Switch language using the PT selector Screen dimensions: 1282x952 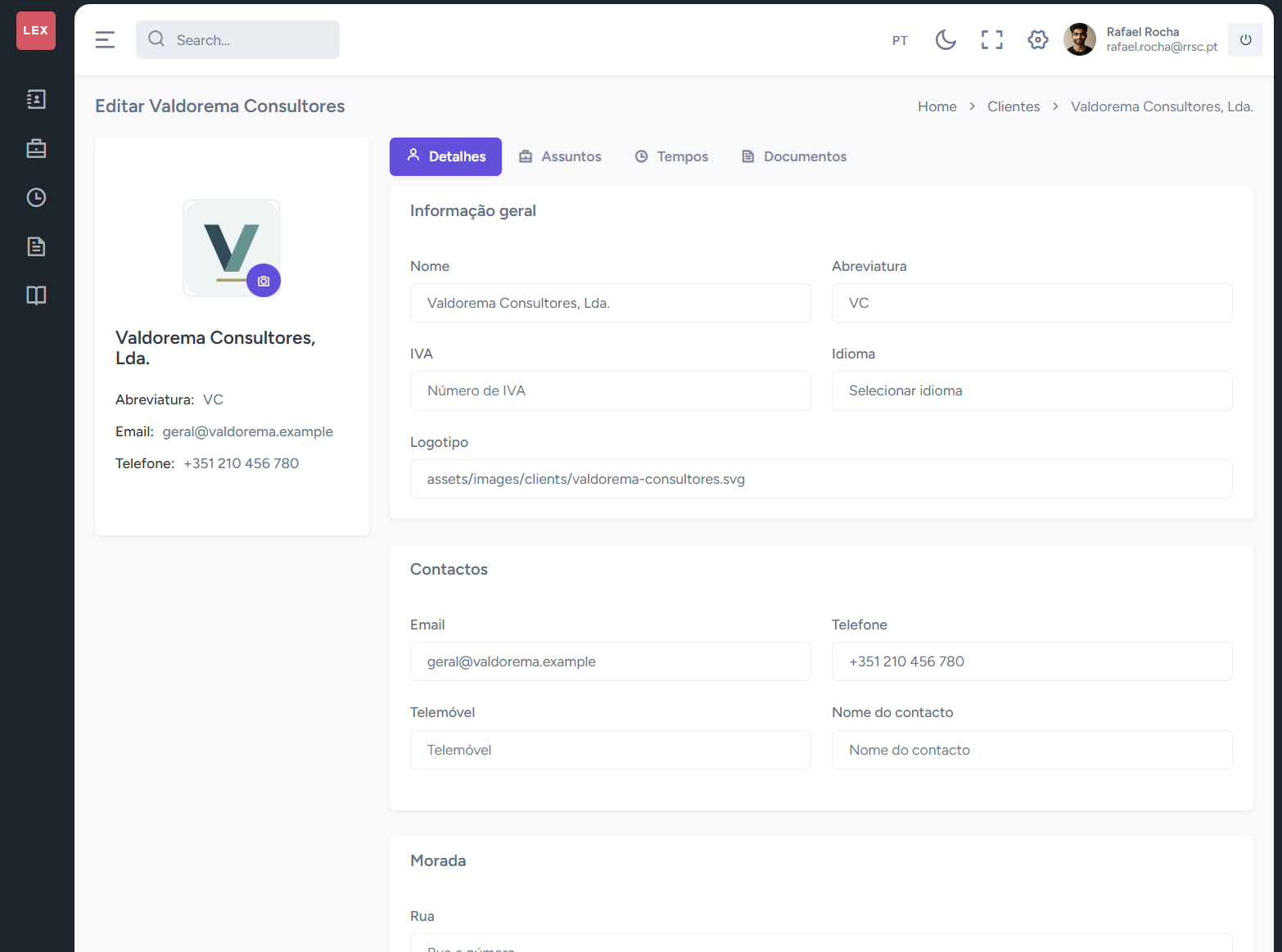coord(900,40)
